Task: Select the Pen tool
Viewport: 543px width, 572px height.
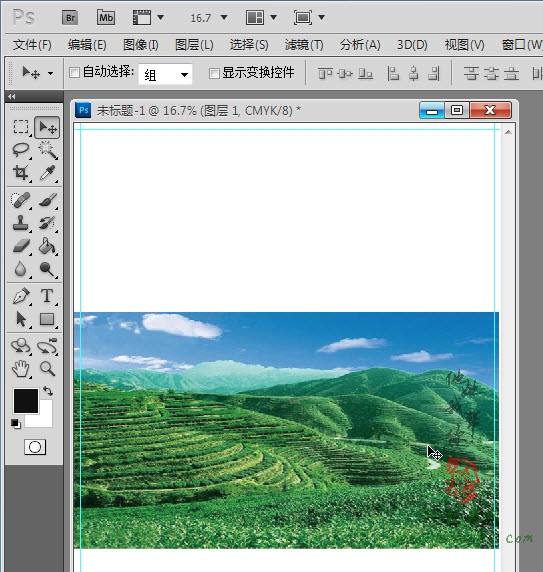Action: point(21,296)
